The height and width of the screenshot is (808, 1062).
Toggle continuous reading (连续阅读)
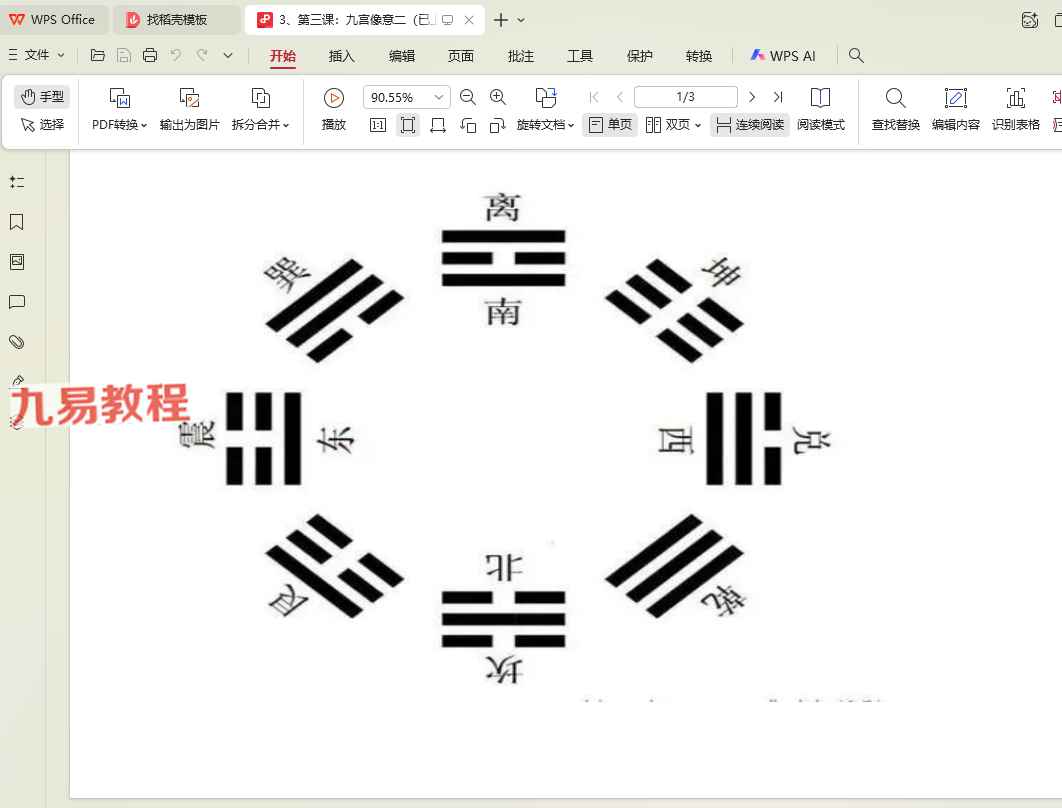pyautogui.click(x=750, y=125)
